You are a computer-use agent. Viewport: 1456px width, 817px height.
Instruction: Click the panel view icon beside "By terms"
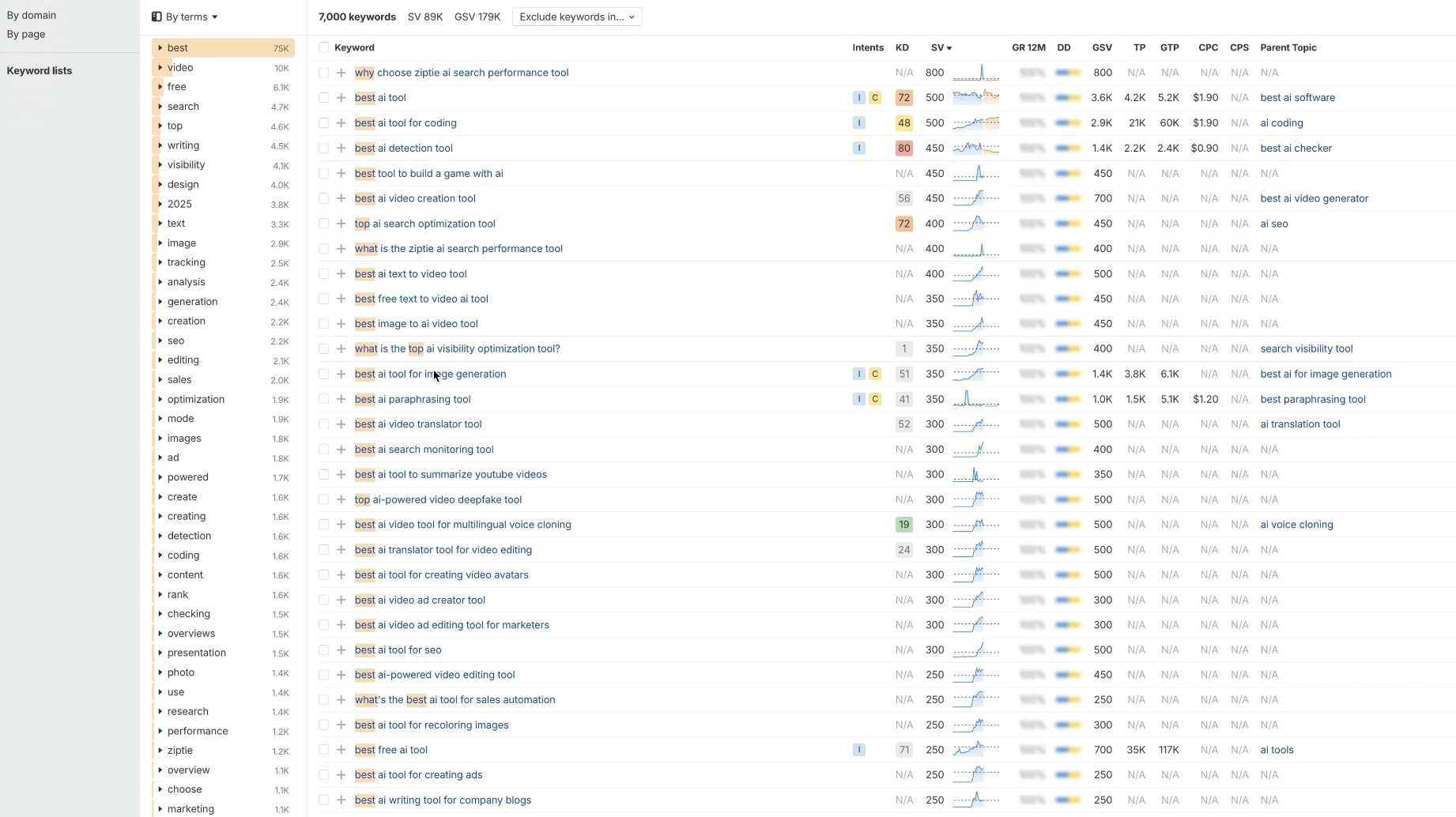[x=155, y=16]
